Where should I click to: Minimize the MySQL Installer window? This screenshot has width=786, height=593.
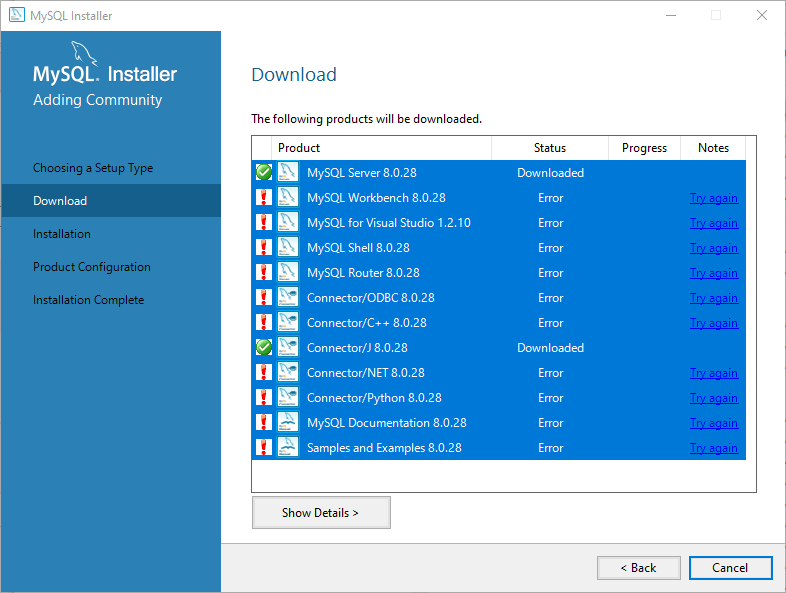(671, 15)
